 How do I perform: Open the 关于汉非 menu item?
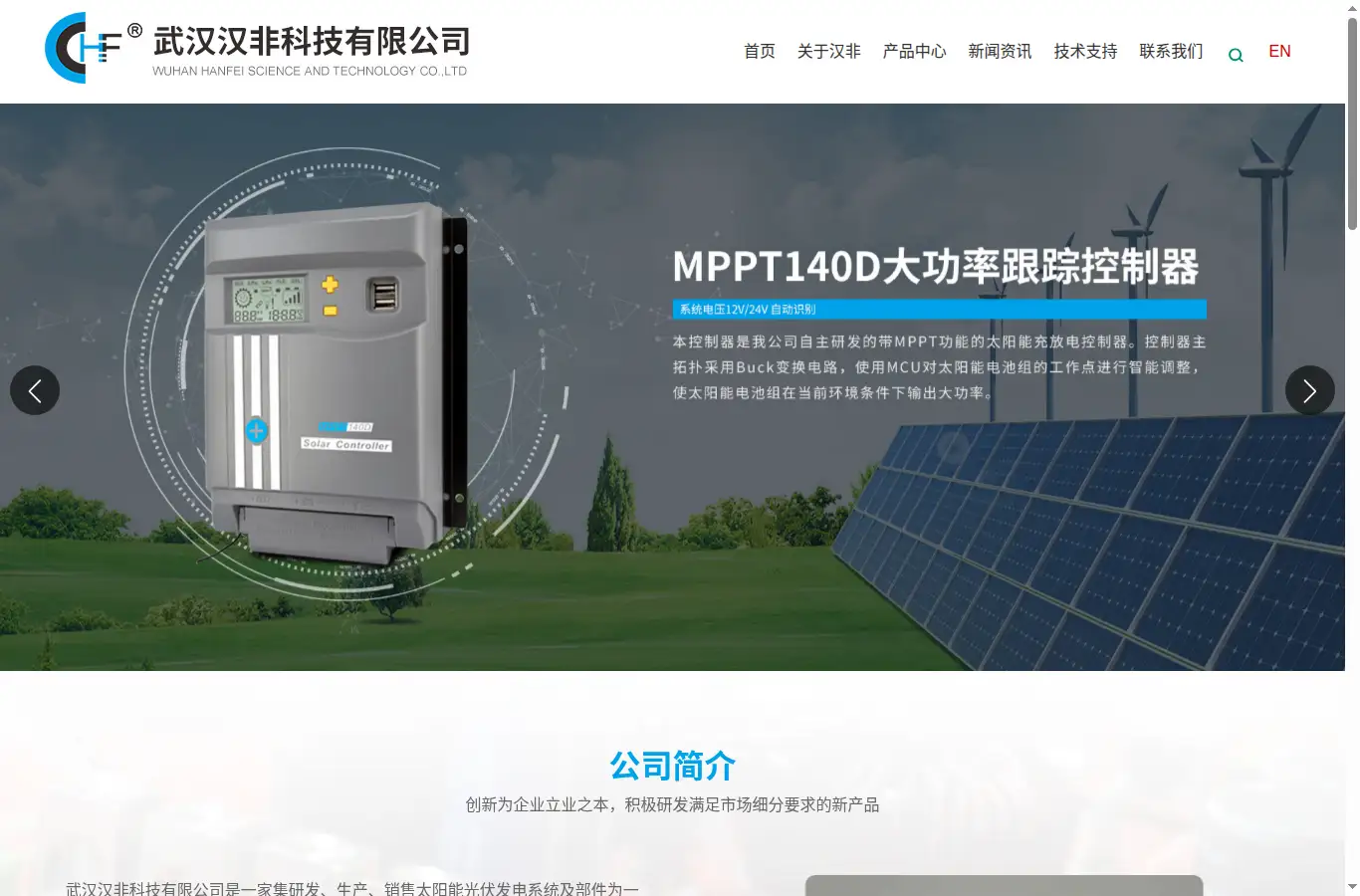tap(828, 52)
